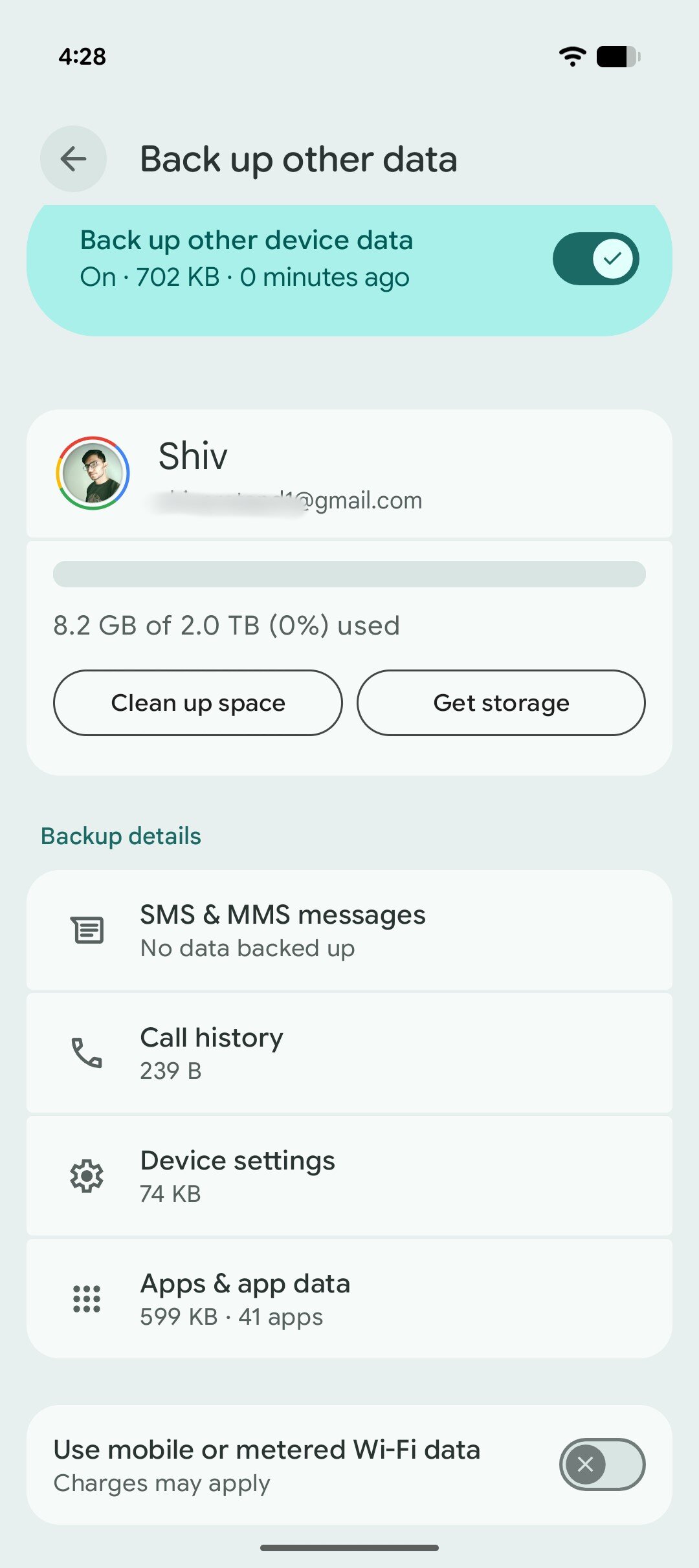
Task: Disable Back up other device data
Action: (x=595, y=258)
